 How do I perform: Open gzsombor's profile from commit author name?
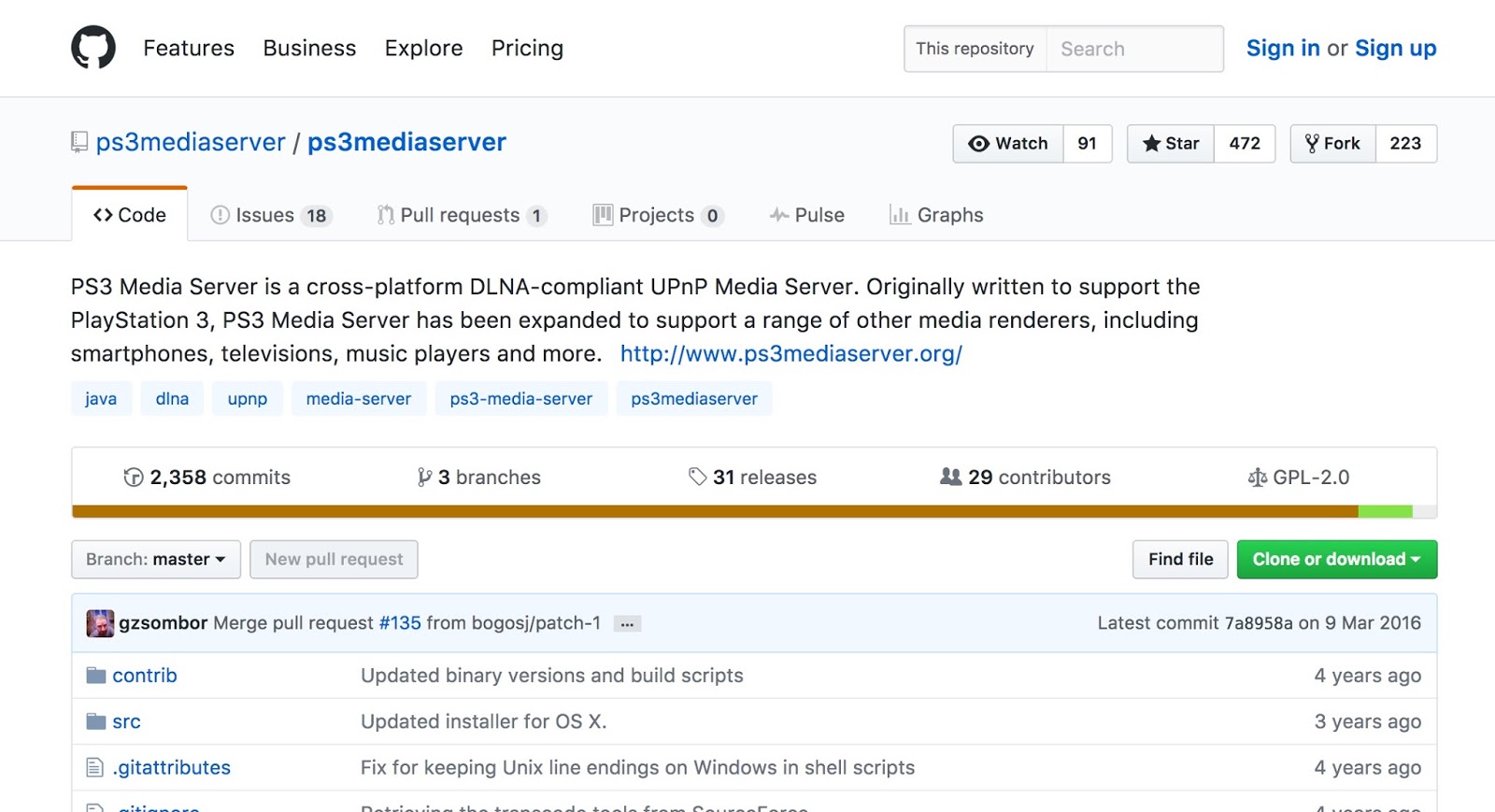pos(163,623)
